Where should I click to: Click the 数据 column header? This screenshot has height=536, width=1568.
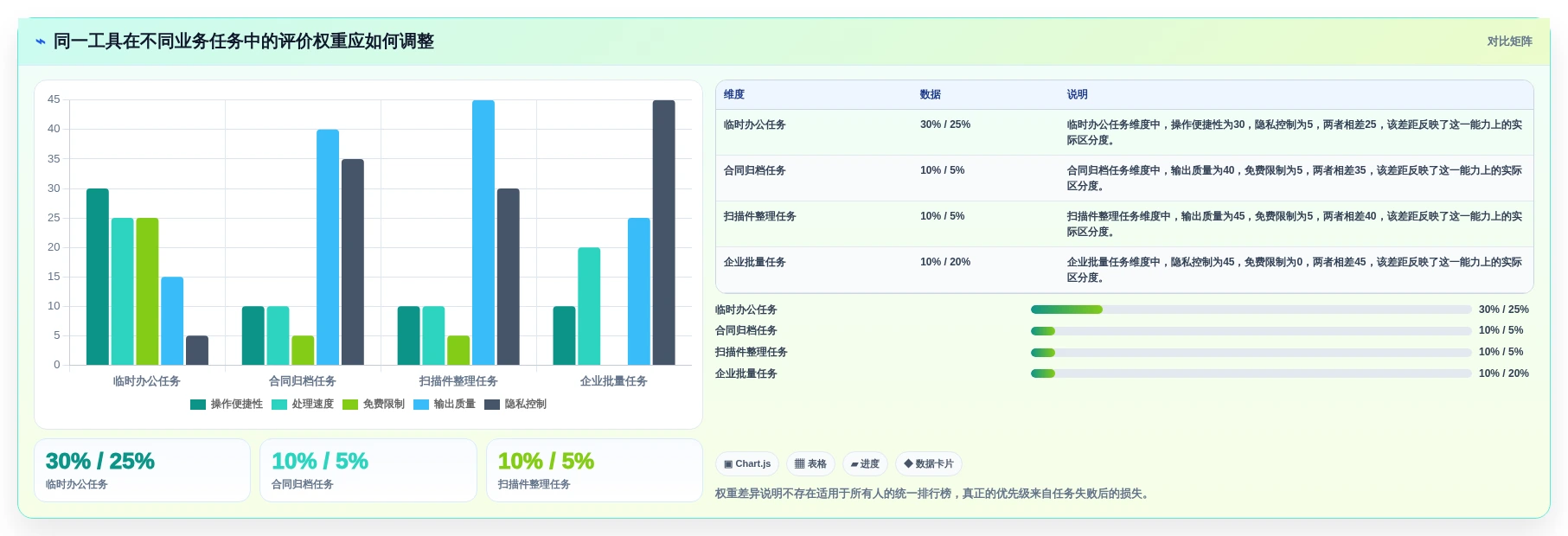pyautogui.click(x=931, y=94)
